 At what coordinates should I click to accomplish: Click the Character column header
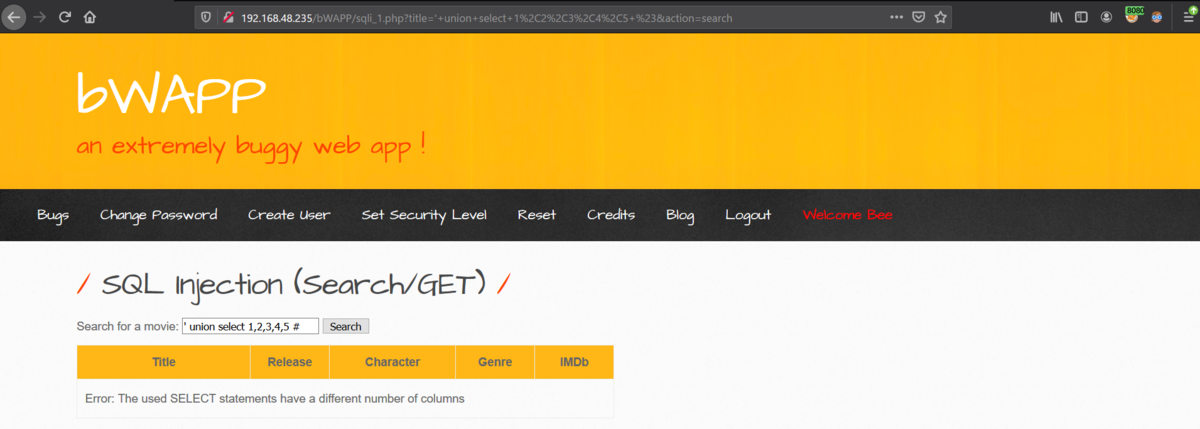click(392, 362)
